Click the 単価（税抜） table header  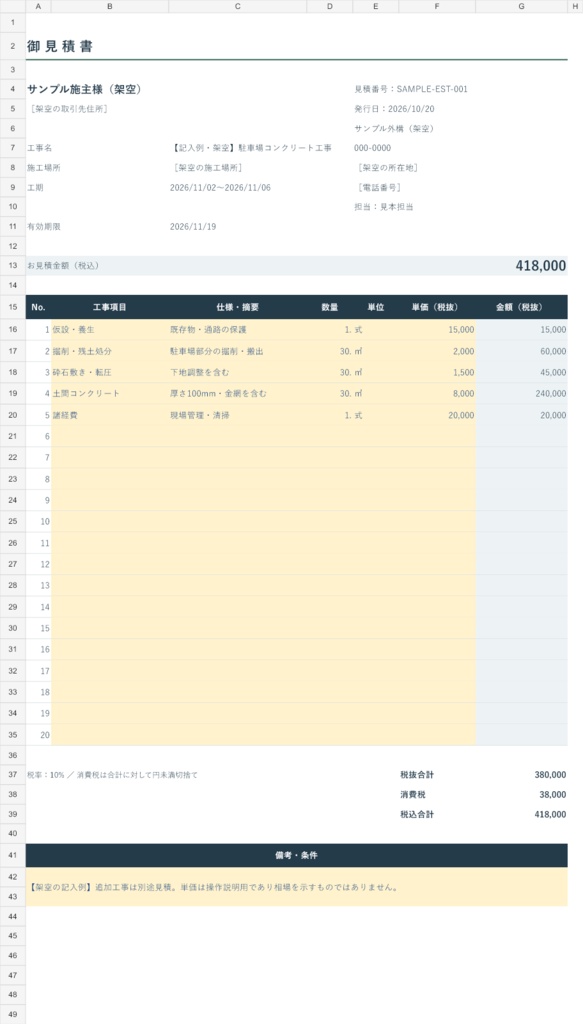437,307
